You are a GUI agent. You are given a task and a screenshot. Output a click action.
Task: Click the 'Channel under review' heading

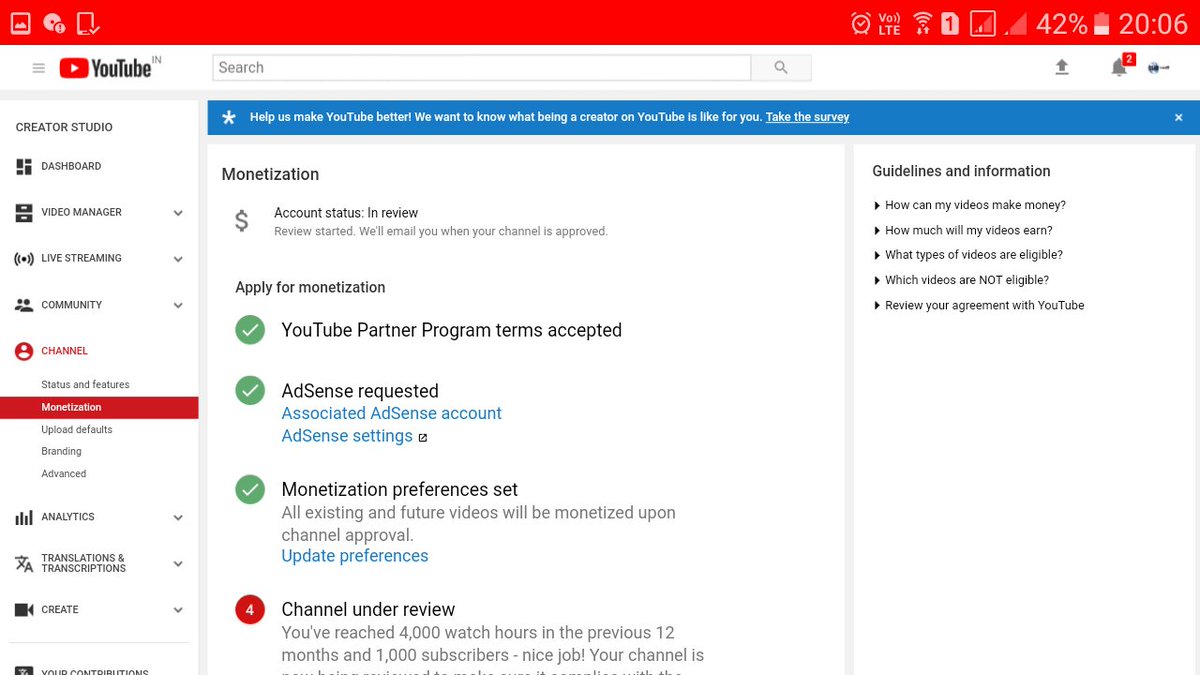[368, 610]
